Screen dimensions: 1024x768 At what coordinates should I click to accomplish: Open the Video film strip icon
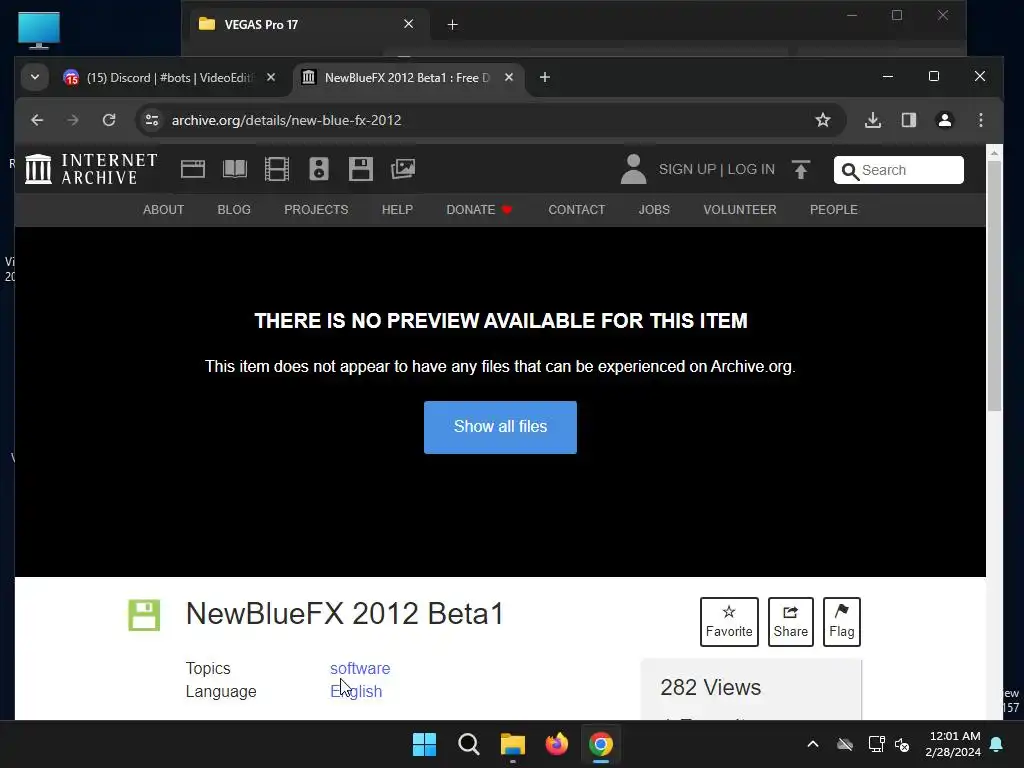[277, 169]
